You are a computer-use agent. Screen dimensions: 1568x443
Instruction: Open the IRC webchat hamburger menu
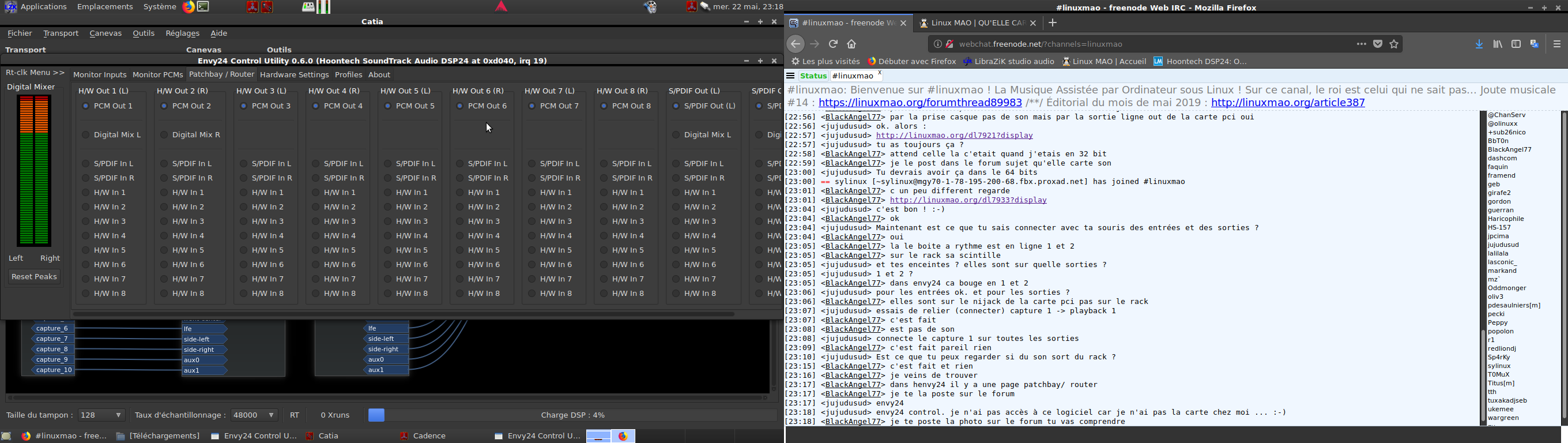(791, 76)
